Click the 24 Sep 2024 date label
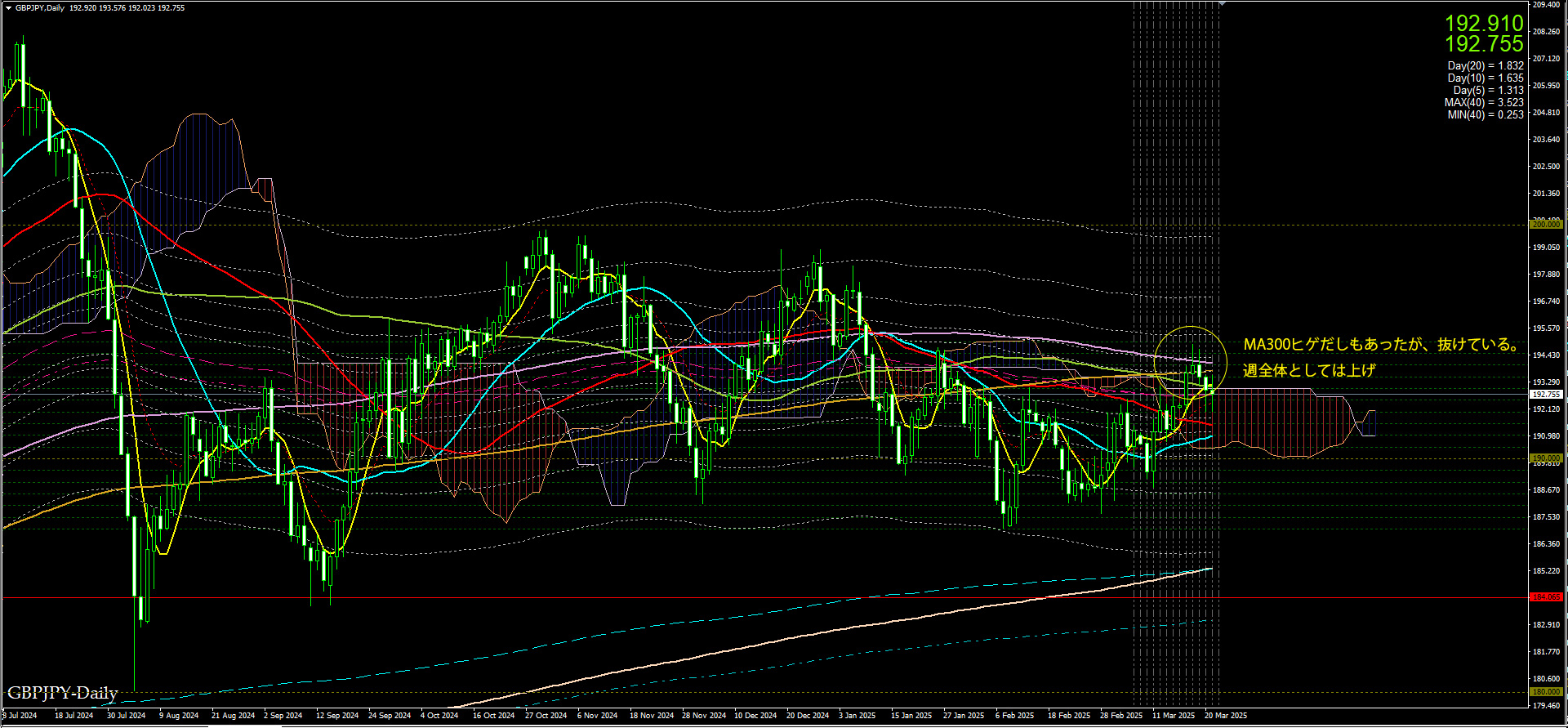The height and width of the screenshot is (728, 1568). click(x=390, y=716)
